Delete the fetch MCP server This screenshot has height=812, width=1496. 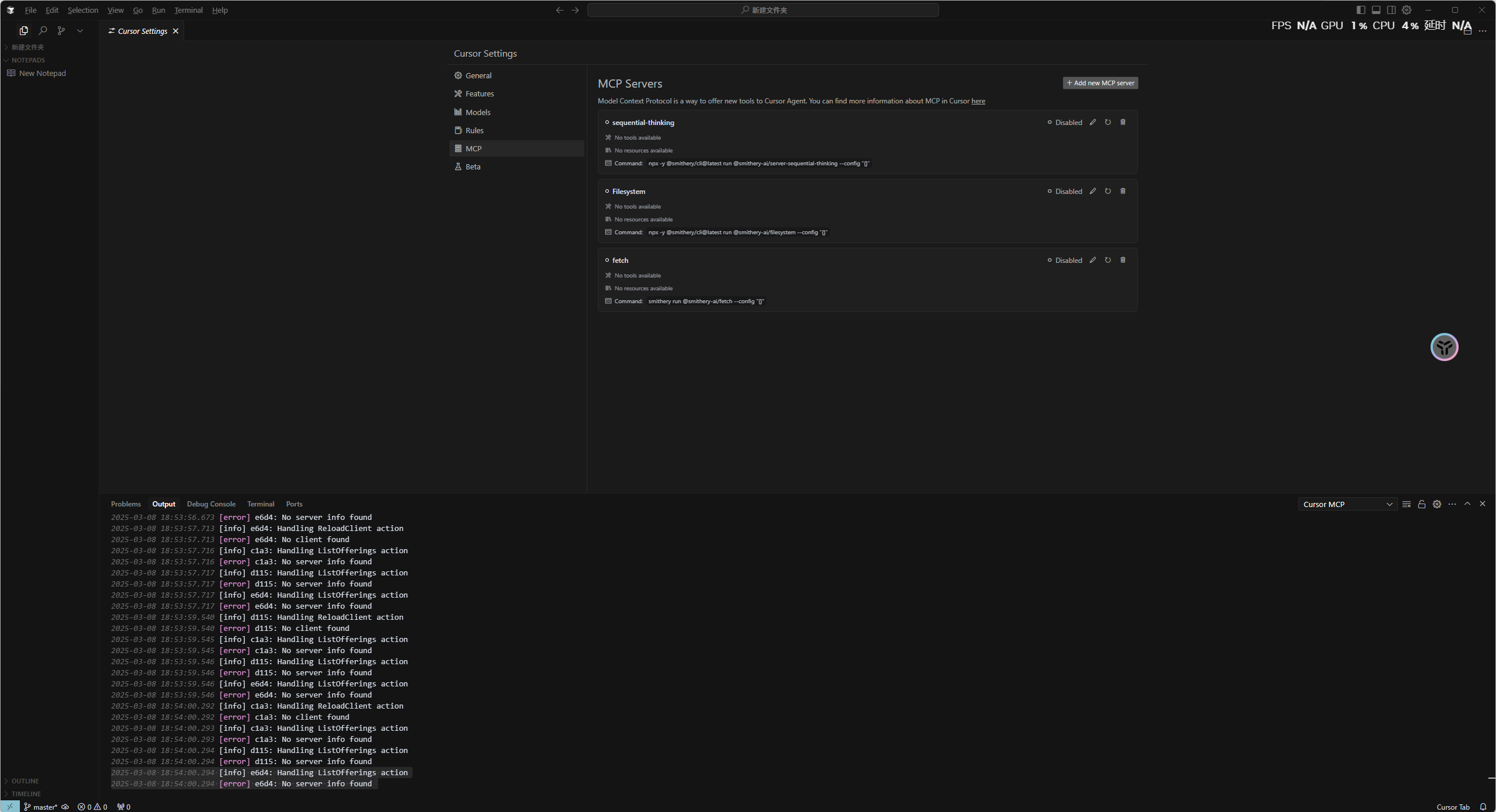pyautogui.click(x=1123, y=260)
